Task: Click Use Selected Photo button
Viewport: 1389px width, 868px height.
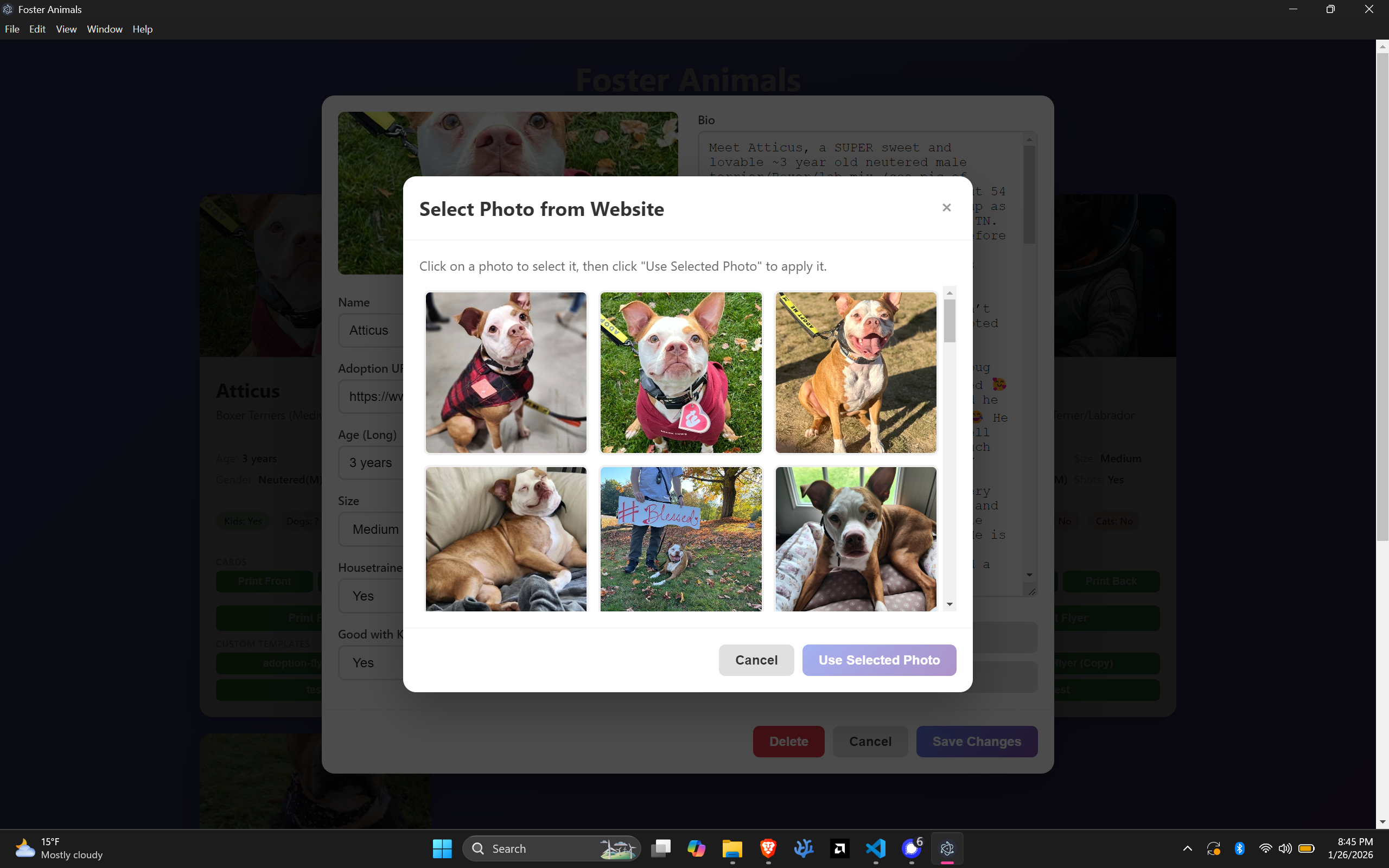Action: (879, 660)
